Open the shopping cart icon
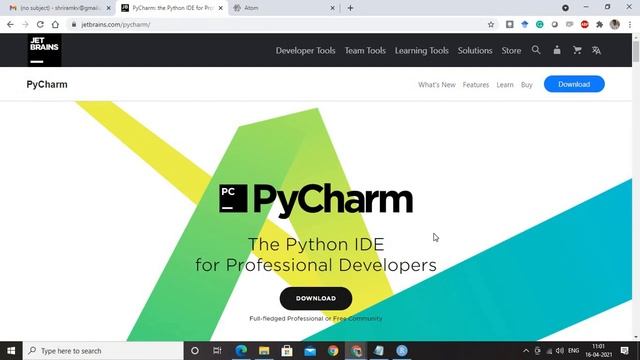This screenshot has height=360, width=640. tap(577, 50)
